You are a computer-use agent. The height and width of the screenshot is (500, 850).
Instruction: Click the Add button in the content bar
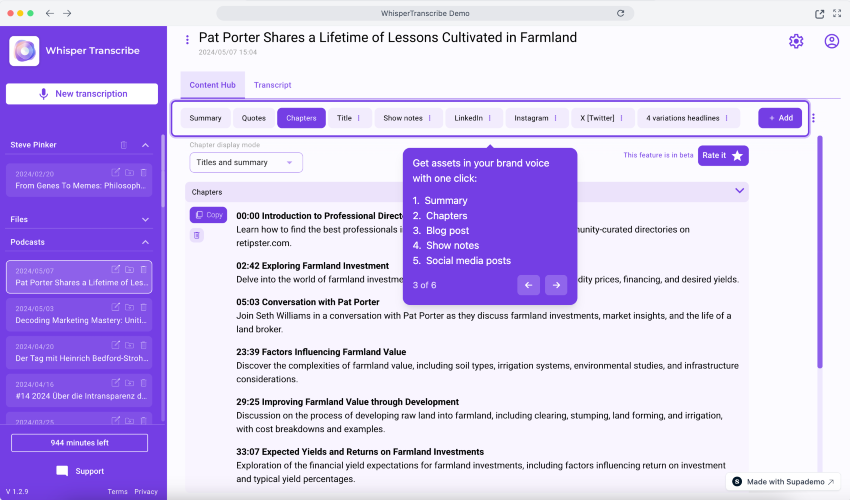tap(780, 118)
